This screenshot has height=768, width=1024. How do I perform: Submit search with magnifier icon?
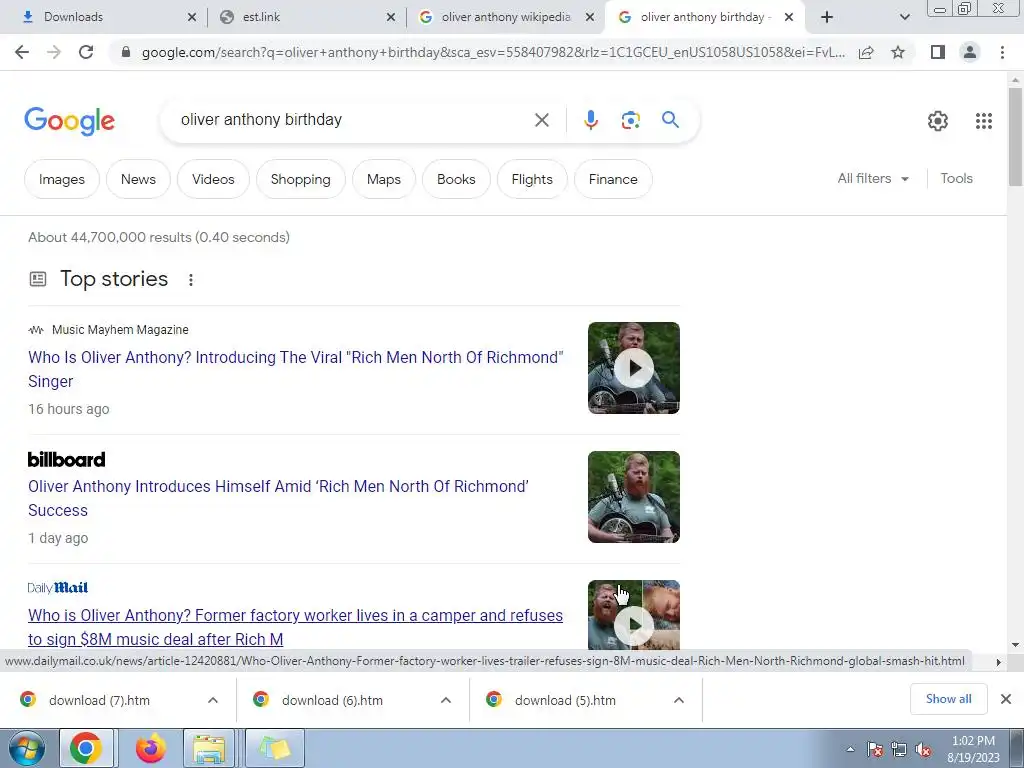[670, 120]
